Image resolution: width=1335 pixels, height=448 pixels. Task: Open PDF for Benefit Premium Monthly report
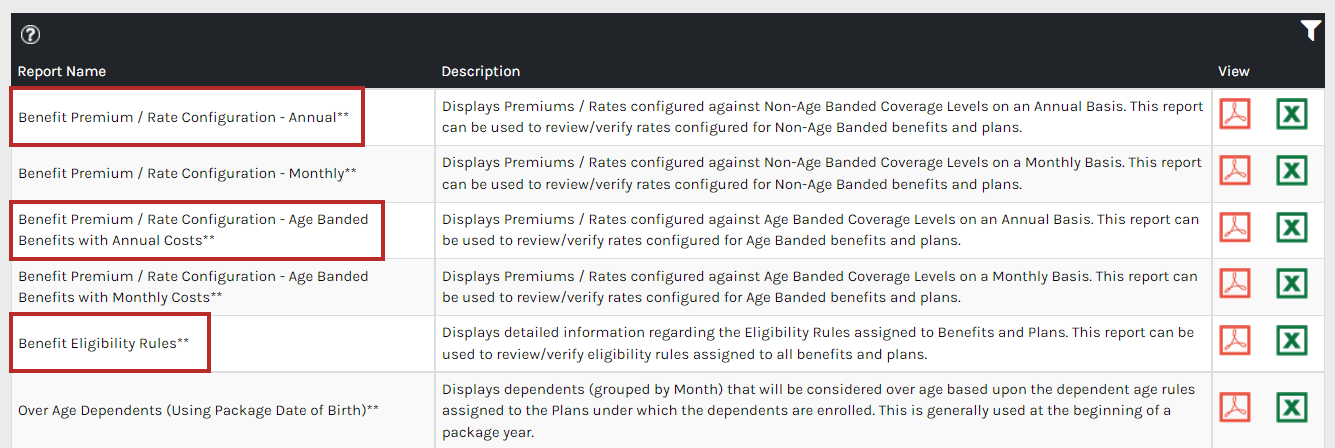click(1235, 170)
